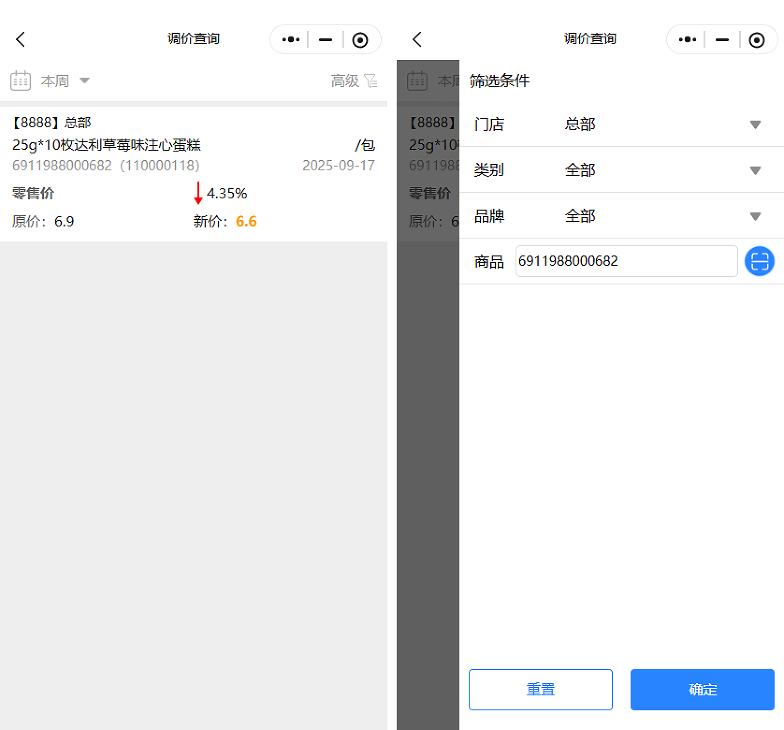Tap the dimmed overlay to dismiss filter
The image size is (784, 730).
point(427,450)
